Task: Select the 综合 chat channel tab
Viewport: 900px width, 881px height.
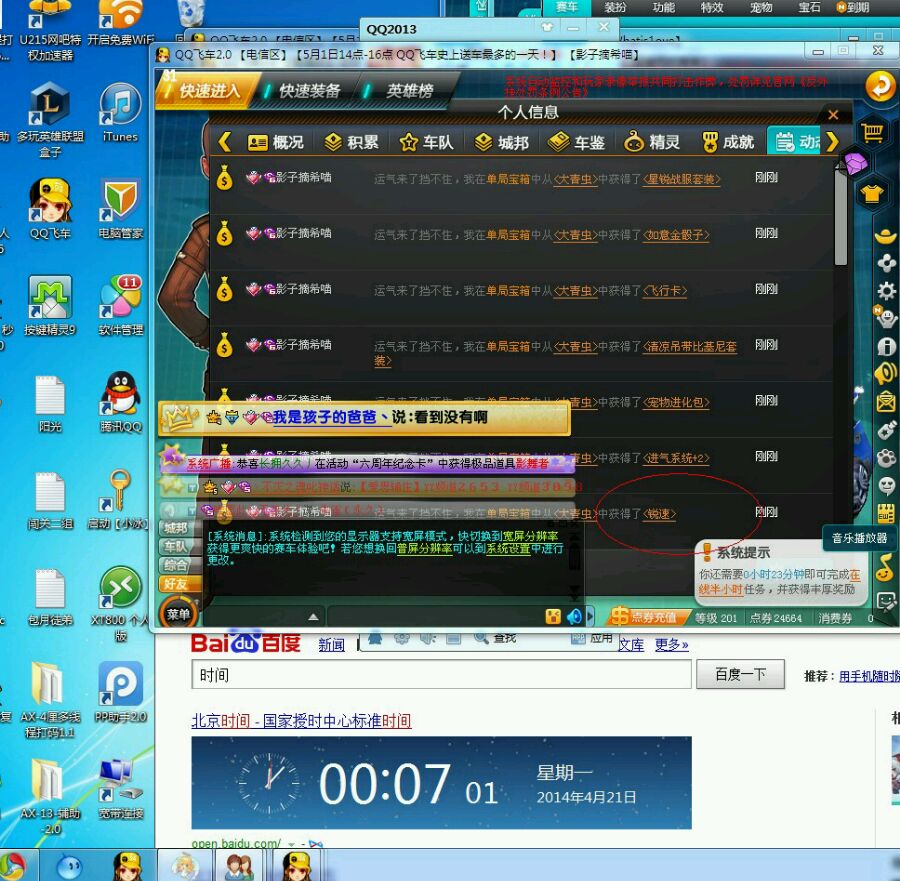Action: click(178, 565)
